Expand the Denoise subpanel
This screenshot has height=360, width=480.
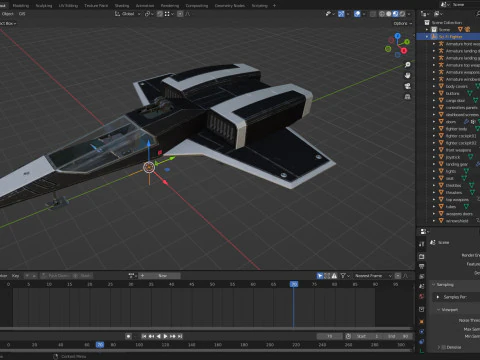point(439,347)
